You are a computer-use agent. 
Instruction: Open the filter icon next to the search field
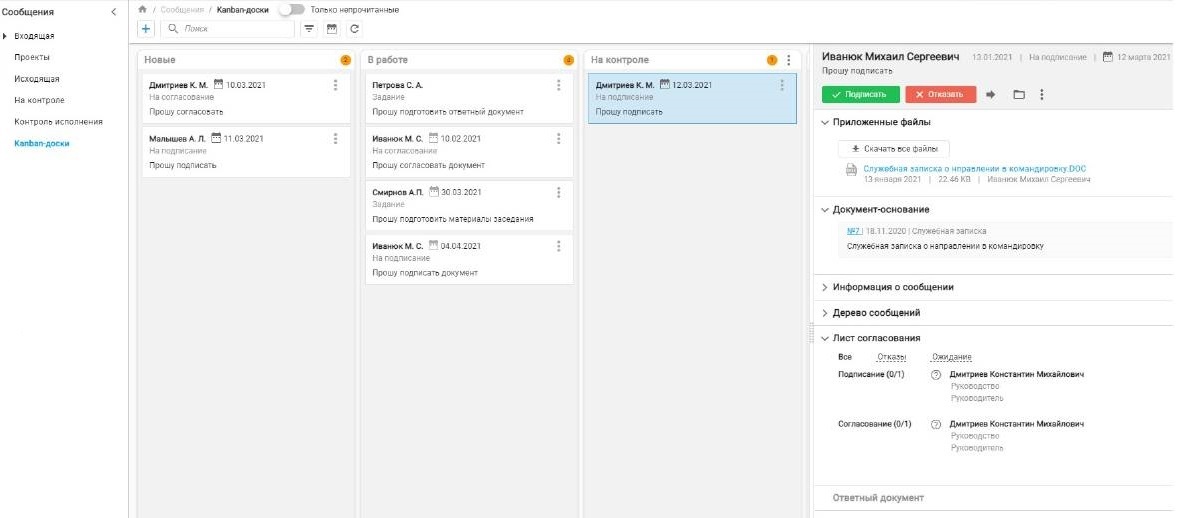pos(309,30)
